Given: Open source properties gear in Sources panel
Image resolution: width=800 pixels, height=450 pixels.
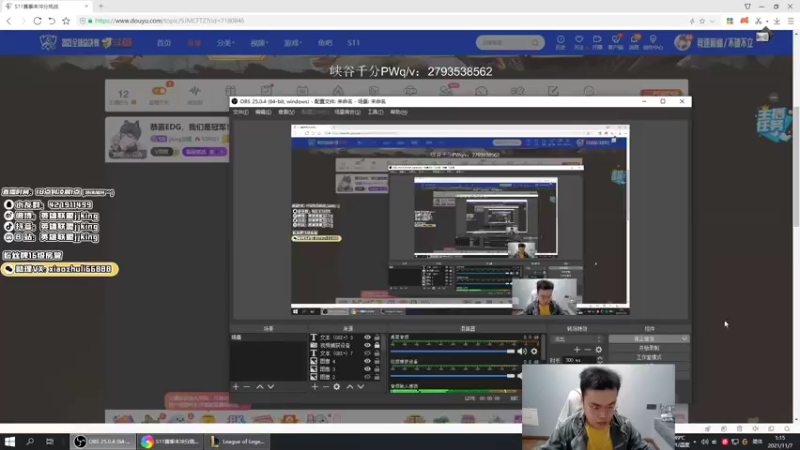Looking at the screenshot, I should tap(337, 387).
